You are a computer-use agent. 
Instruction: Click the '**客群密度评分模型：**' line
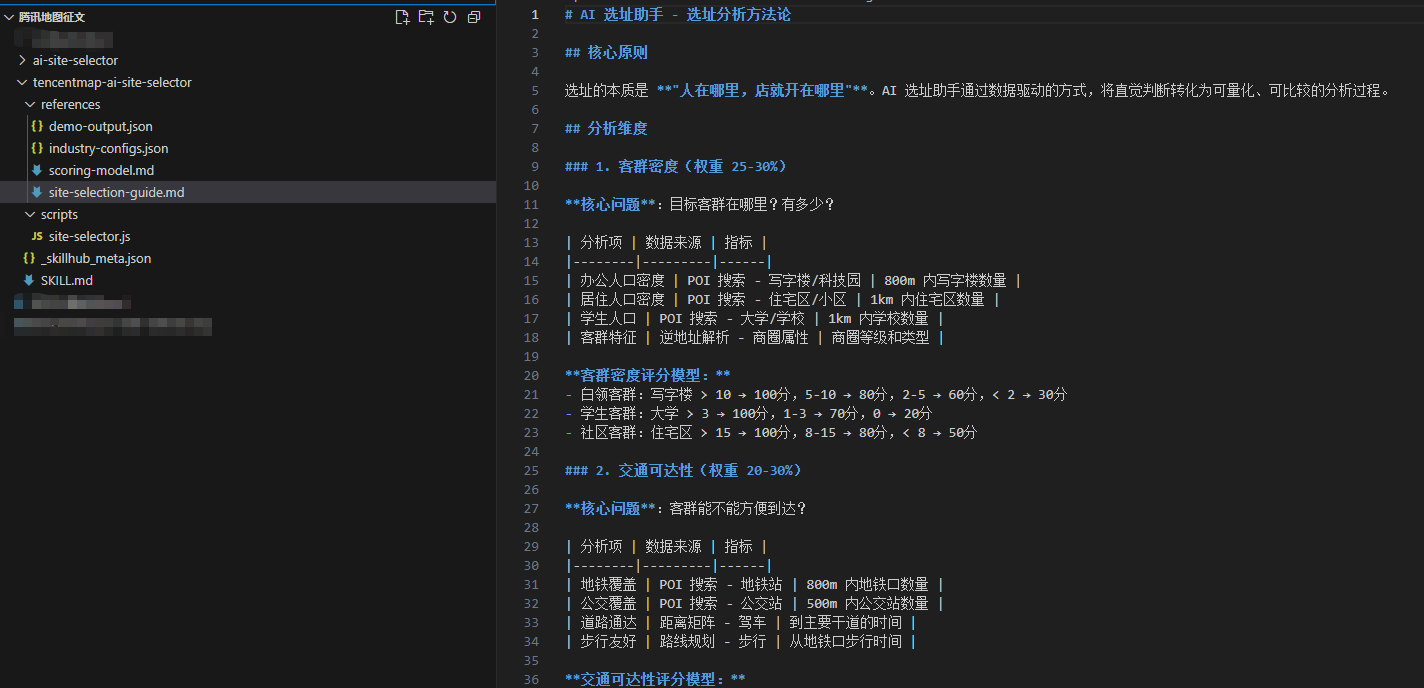coord(648,376)
